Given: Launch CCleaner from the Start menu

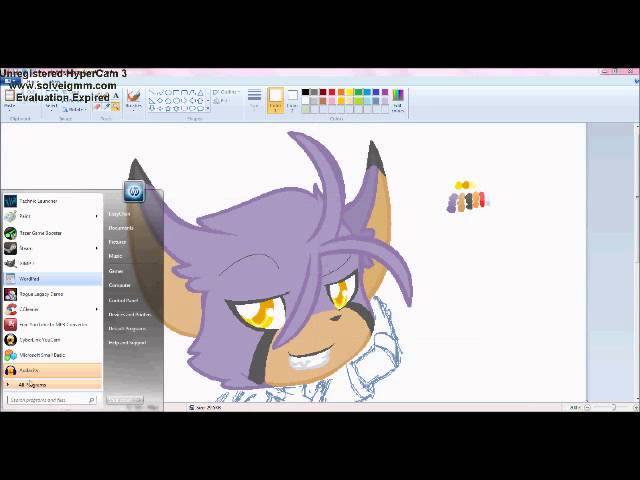Looking at the screenshot, I should [x=52, y=309].
